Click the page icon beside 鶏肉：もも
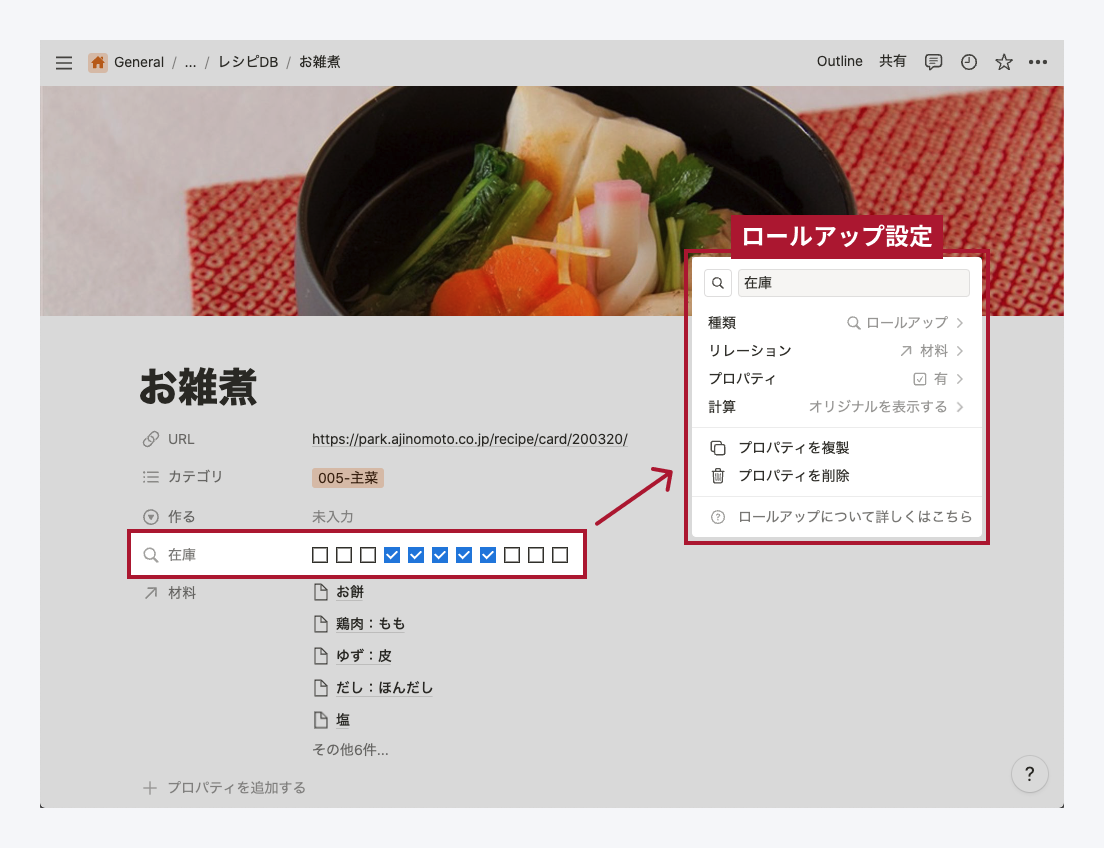Screen dimensions: 1104x848 point(320,623)
